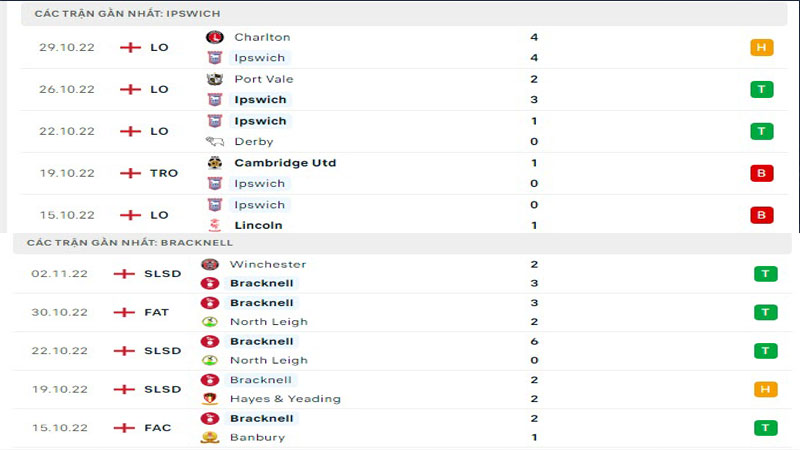Click the Hayes & Yeading club crest

(209, 398)
